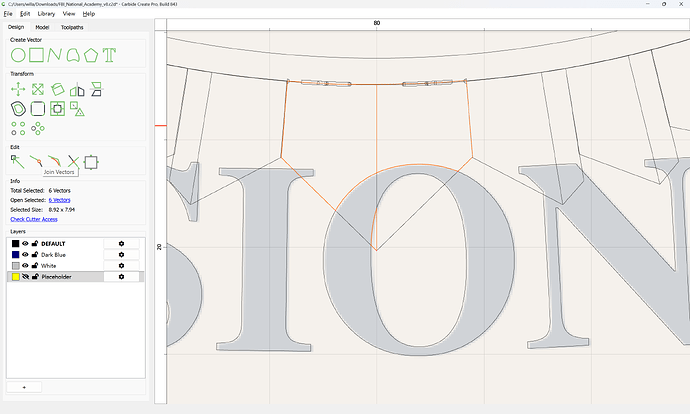Image resolution: width=690 pixels, height=414 pixels.
Task: Click the '6 Vectors' open selected link
Action: (x=59, y=200)
